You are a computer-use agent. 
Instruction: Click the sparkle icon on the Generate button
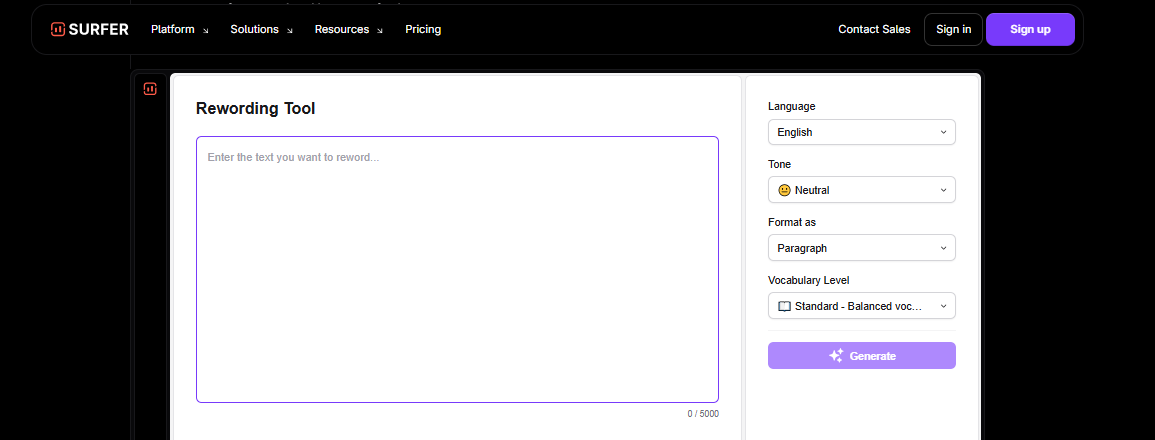[x=836, y=356]
